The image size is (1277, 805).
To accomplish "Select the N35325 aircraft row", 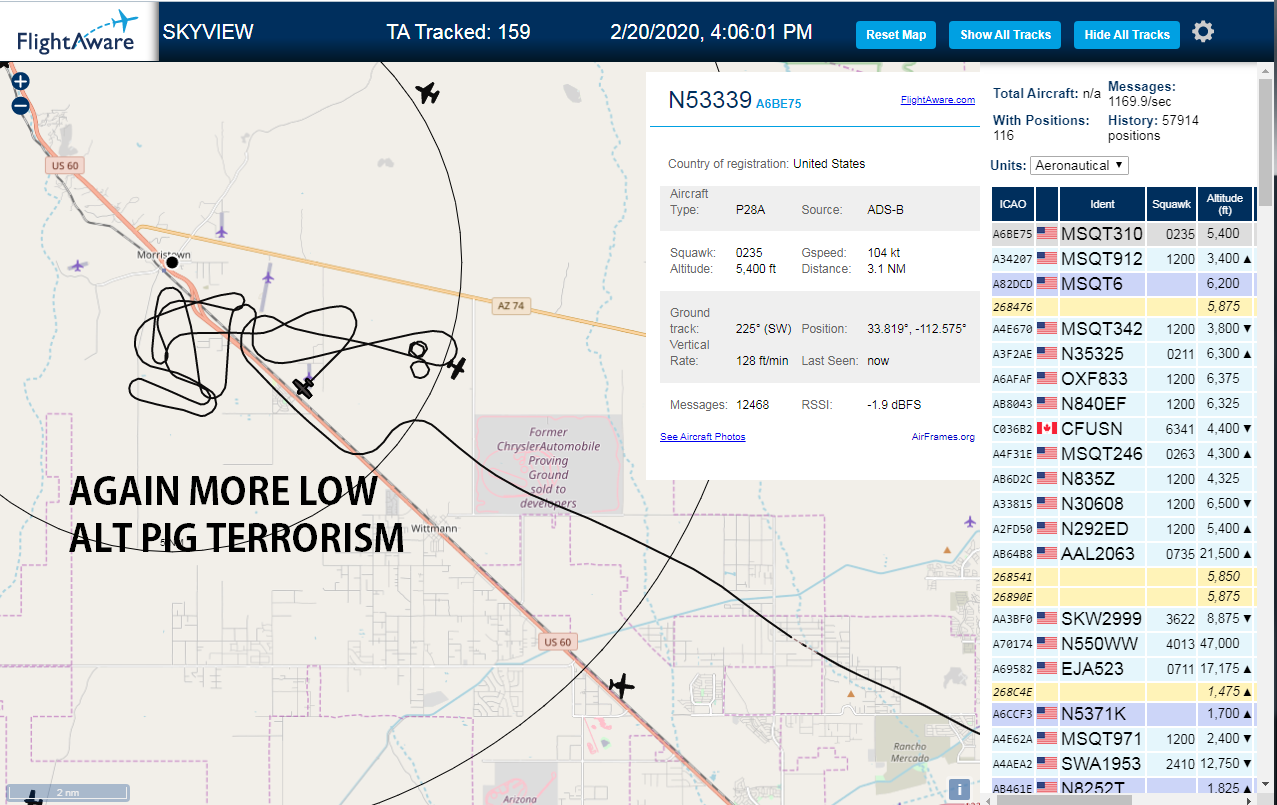I will coord(1122,353).
